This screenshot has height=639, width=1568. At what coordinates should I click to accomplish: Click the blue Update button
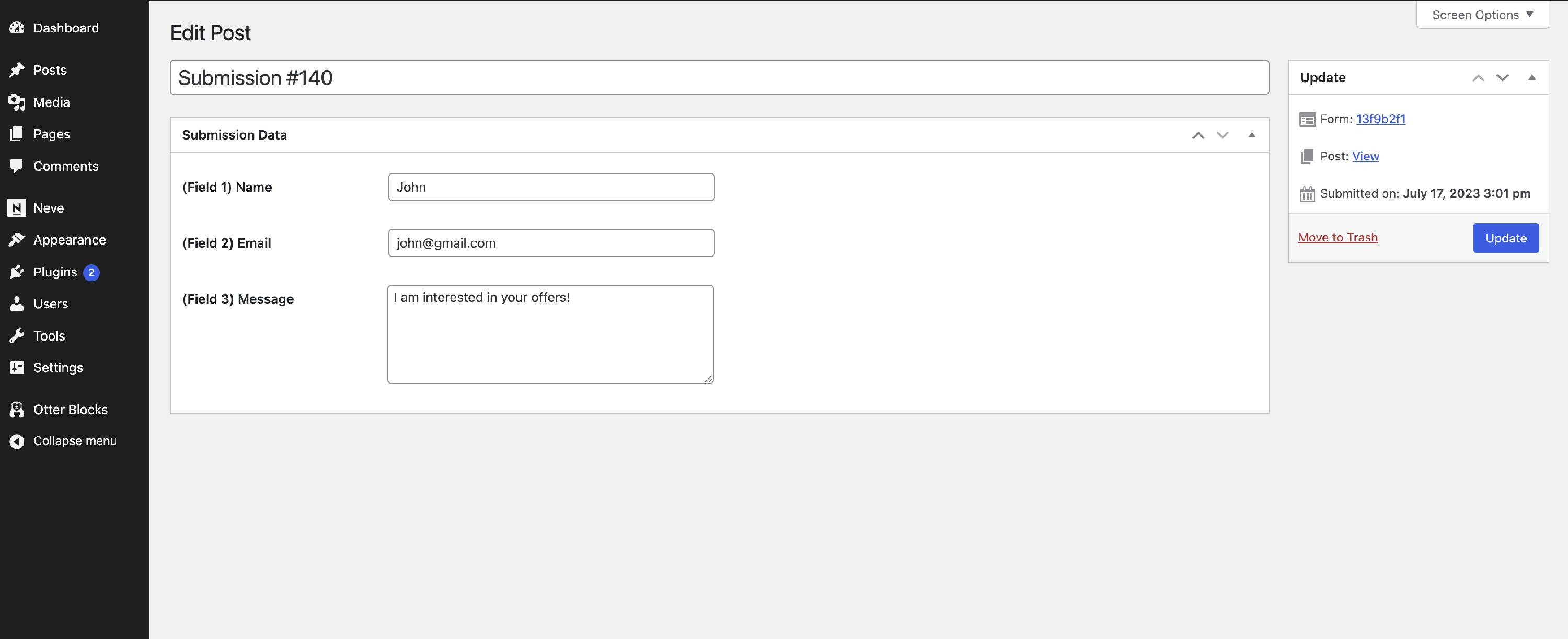1505,238
